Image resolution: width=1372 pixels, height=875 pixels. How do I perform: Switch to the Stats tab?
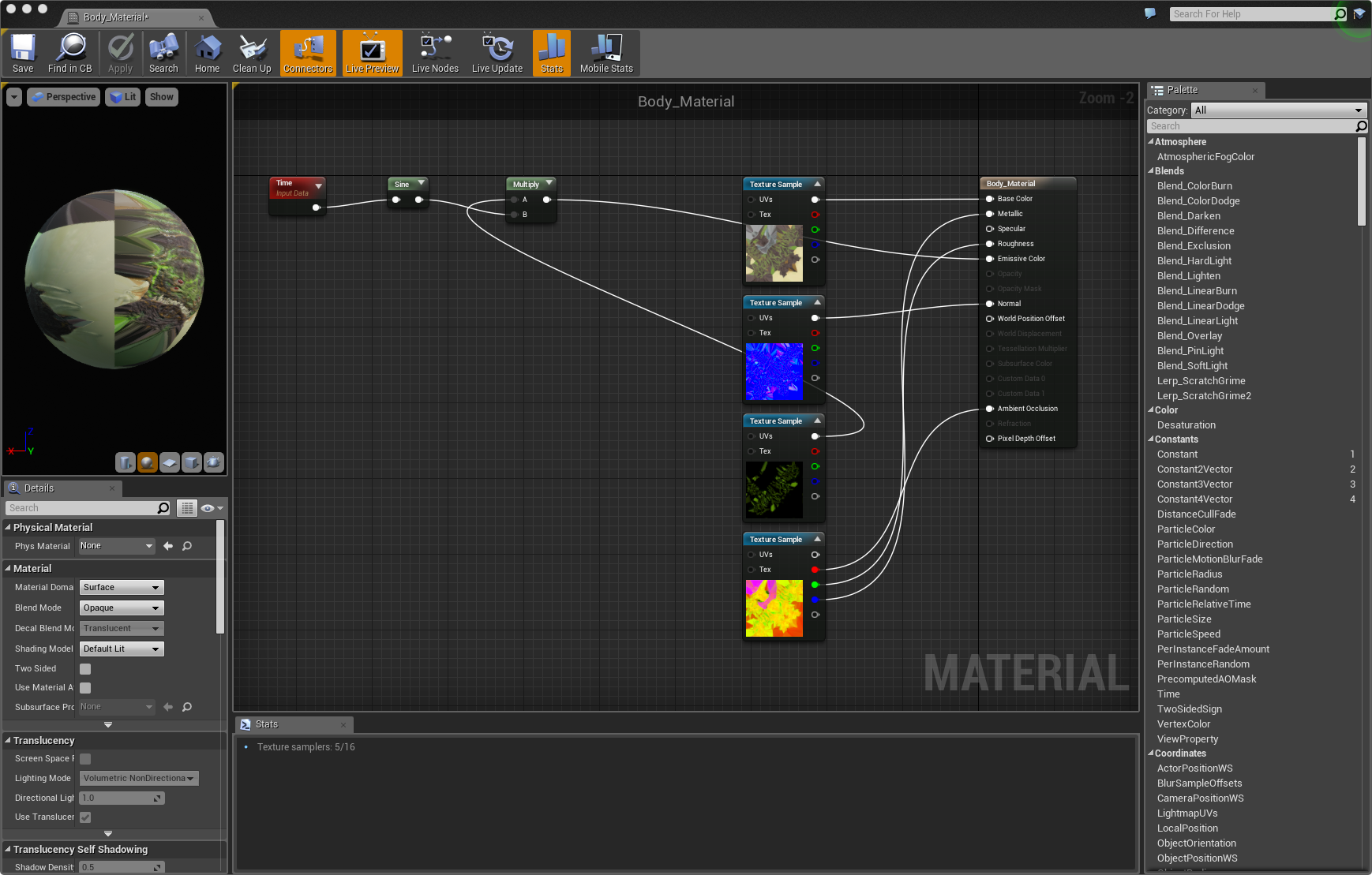pos(266,724)
